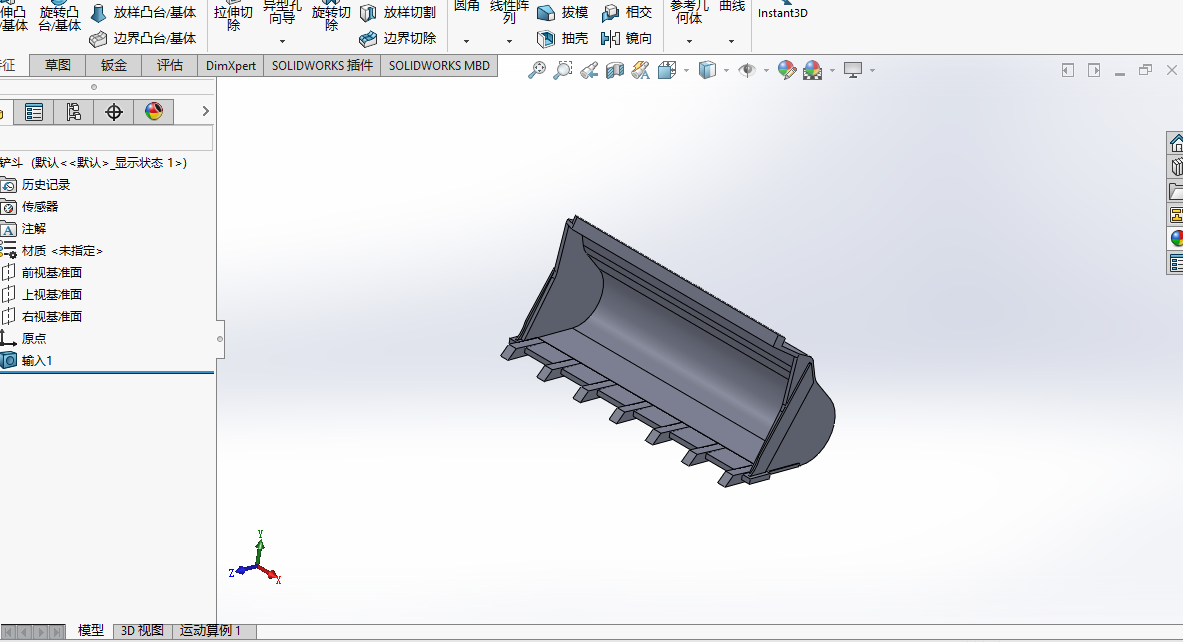Open the SOLIDWORKS MBD tab
Viewport: 1183px width, 642px height.
point(439,66)
